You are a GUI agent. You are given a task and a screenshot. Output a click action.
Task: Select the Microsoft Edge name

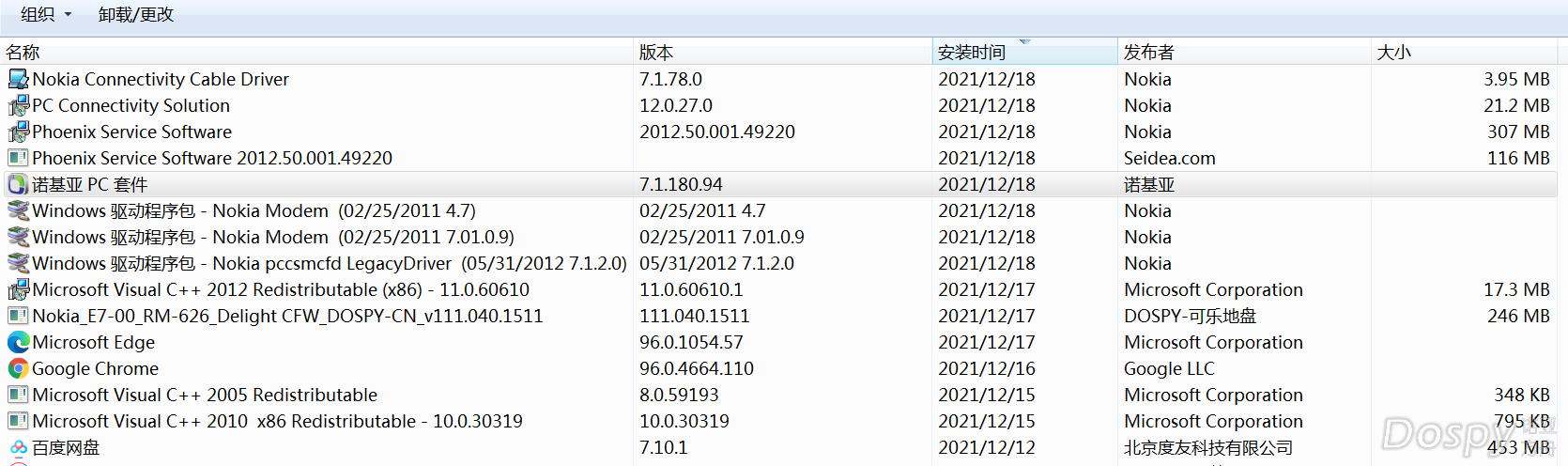[93, 342]
